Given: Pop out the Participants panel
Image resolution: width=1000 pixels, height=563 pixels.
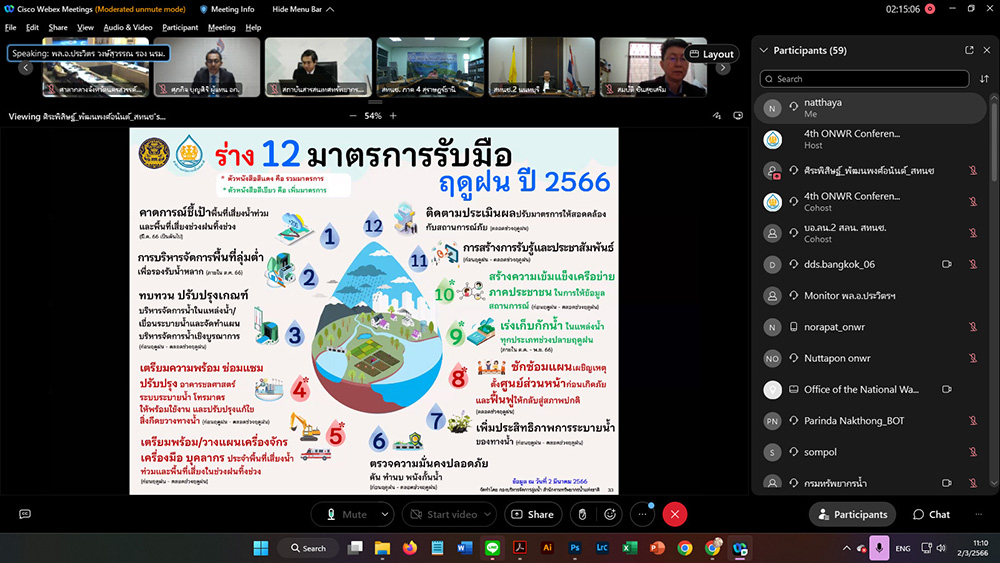Looking at the screenshot, I should [x=969, y=50].
